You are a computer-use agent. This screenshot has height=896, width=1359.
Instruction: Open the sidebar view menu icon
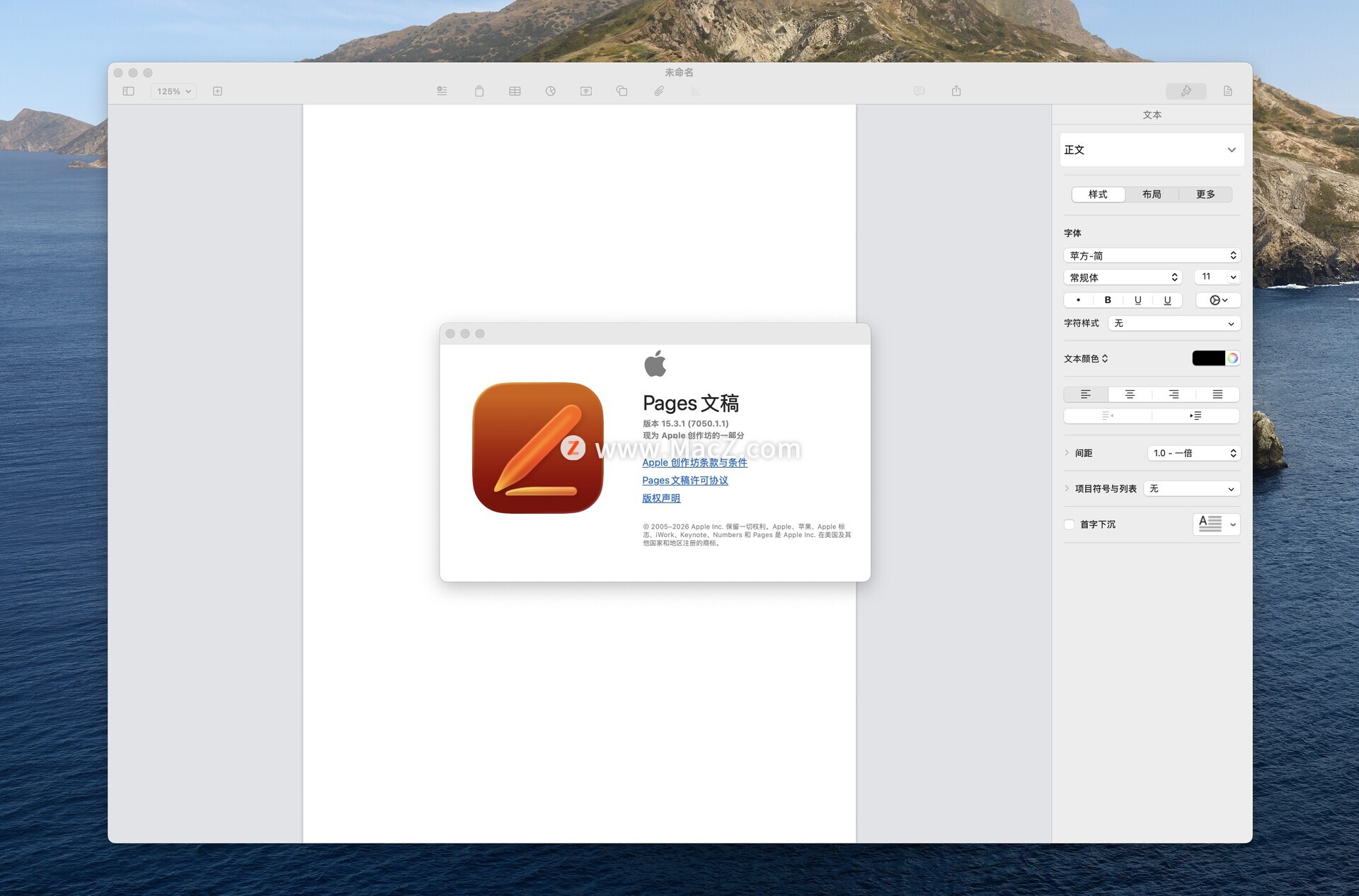click(x=128, y=91)
